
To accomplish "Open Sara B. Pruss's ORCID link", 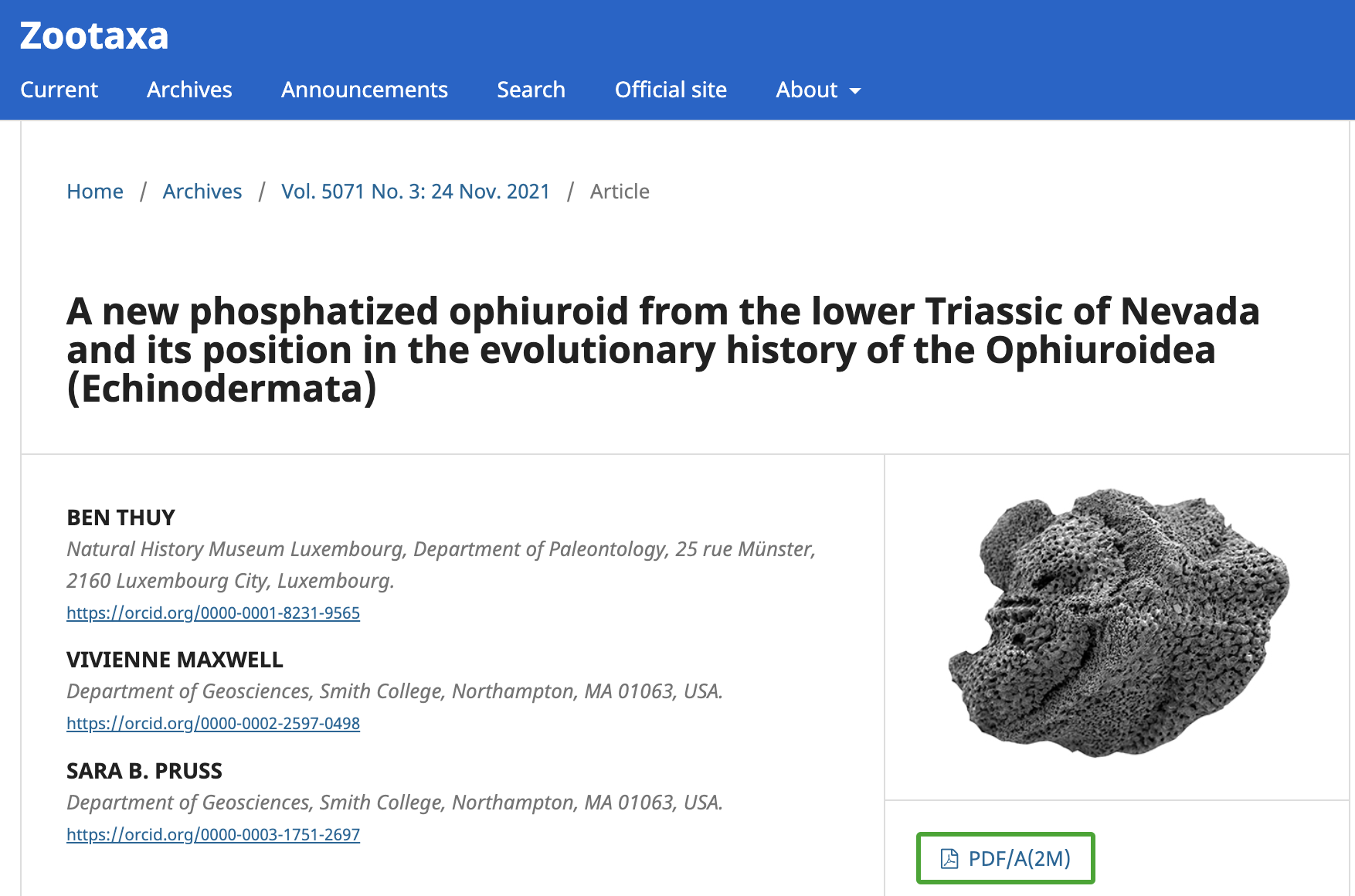I will pyautogui.click(x=213, y=834).
